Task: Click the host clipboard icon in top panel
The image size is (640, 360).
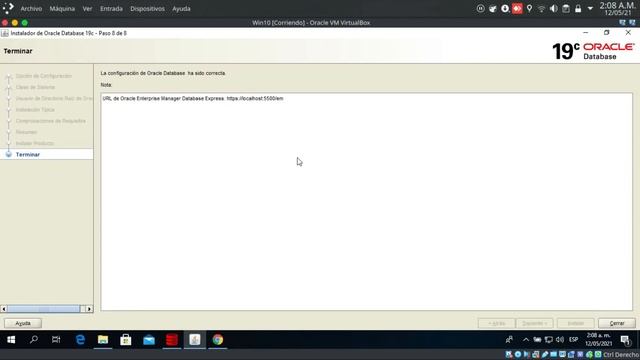Action: pos(566,9)
